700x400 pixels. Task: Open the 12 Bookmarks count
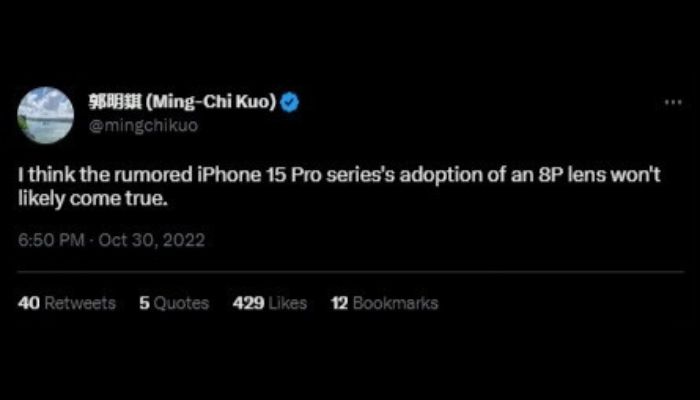pos(384,303)
